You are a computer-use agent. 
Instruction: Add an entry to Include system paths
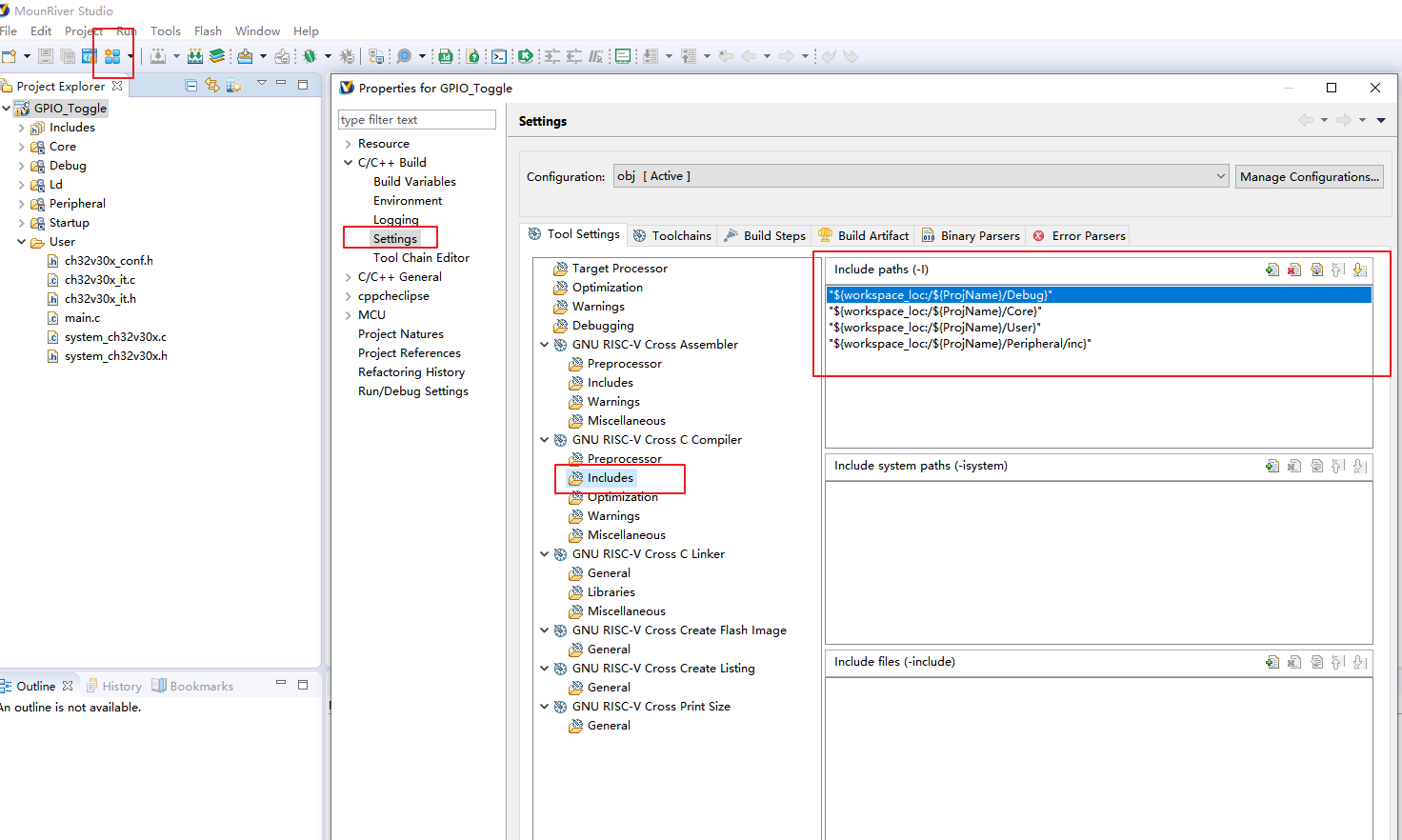1272,466
